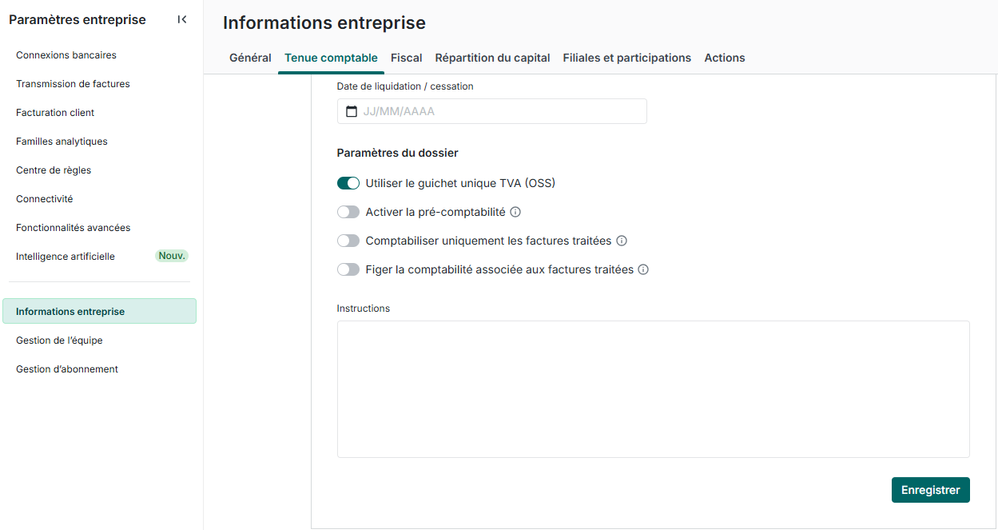Turn on Figer la comptabilité toggle

tap(348, 270)
